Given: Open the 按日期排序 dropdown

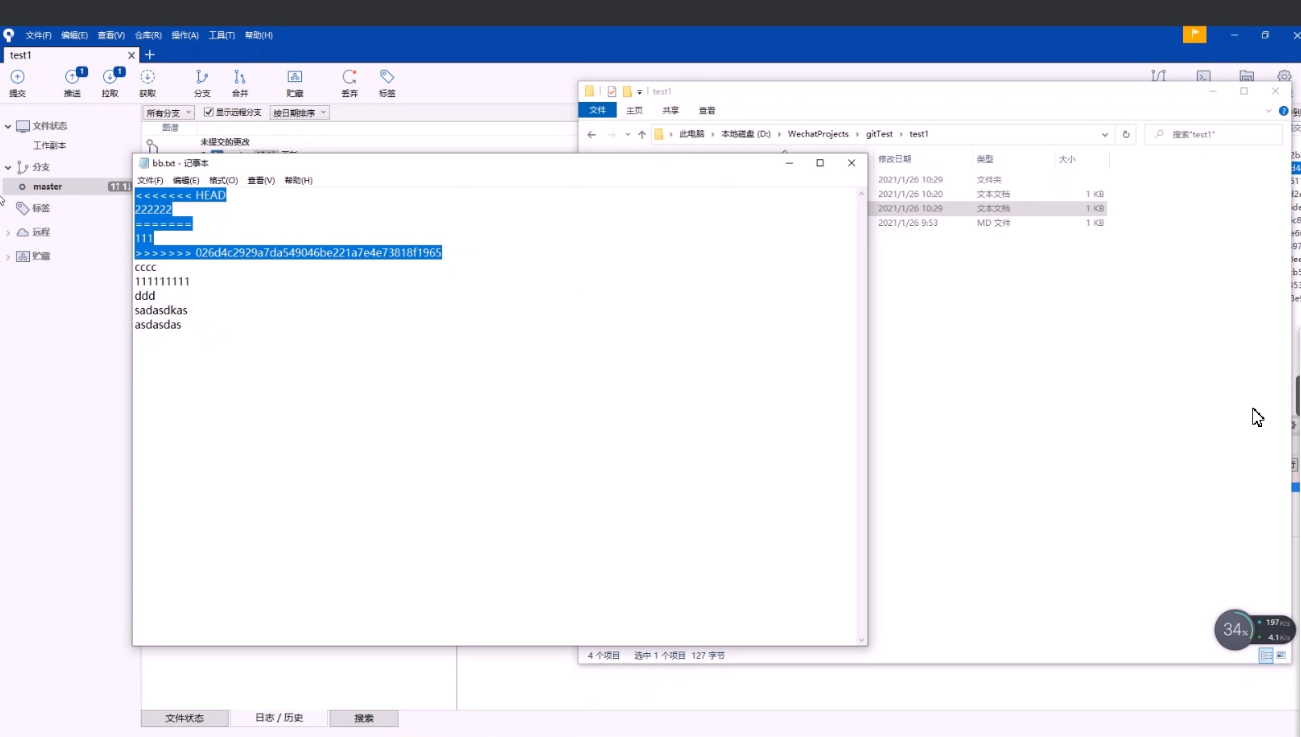Looking at the screenshot, I should point(300,113).
